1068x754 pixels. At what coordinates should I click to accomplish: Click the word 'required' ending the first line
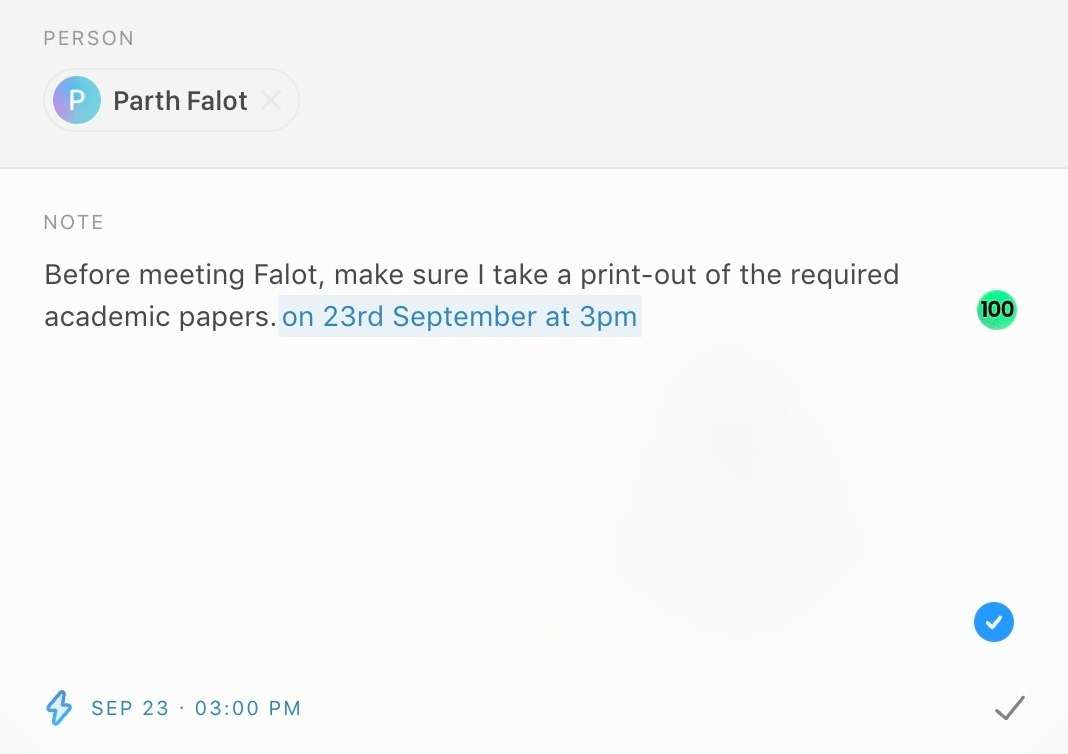click(845, 275)
